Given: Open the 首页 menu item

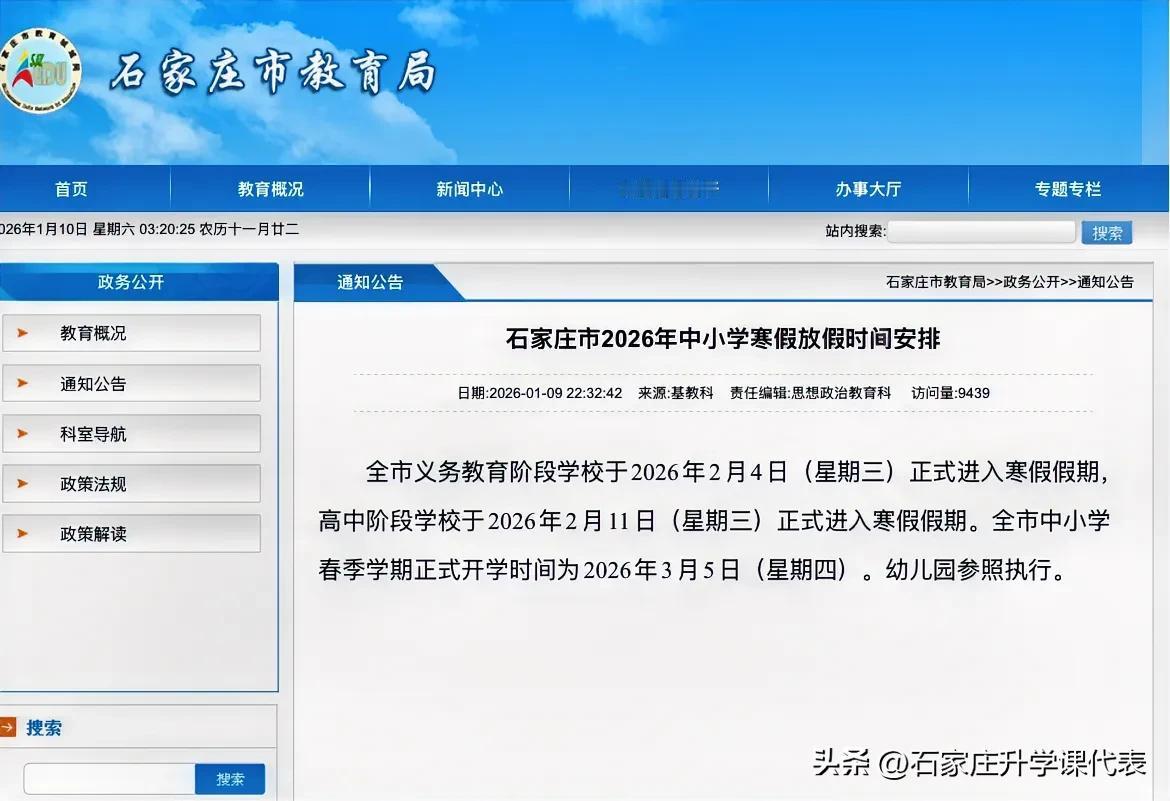Looking at the screenshot, I should tap(70, 188).
